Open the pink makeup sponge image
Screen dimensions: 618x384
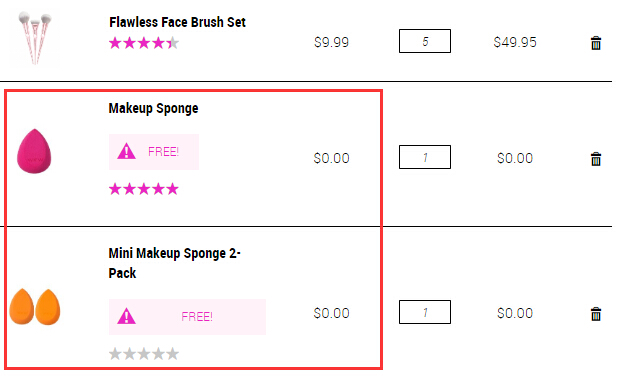tap(34, 151)
